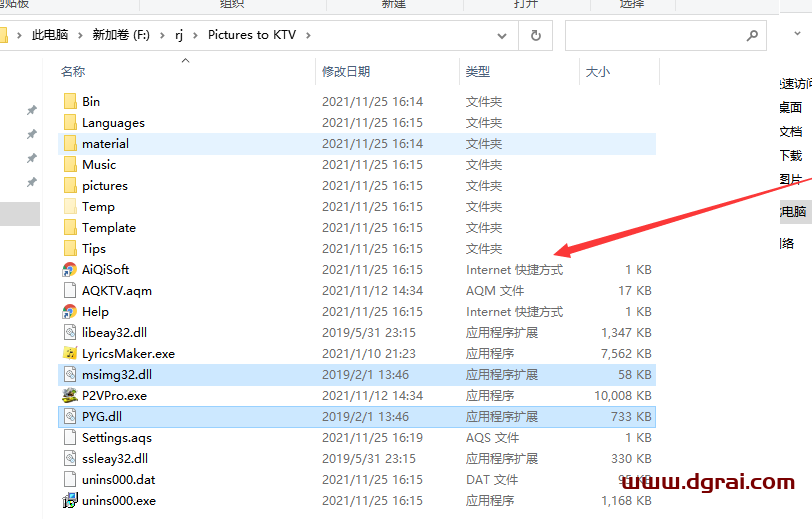
Task: Click the 7,562 KB size cell
Action: 626,354
